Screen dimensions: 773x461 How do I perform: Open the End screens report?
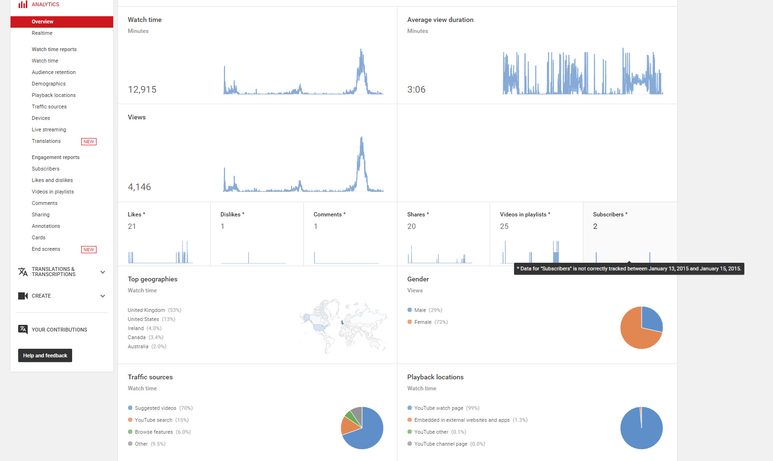[x=46, y=249]
